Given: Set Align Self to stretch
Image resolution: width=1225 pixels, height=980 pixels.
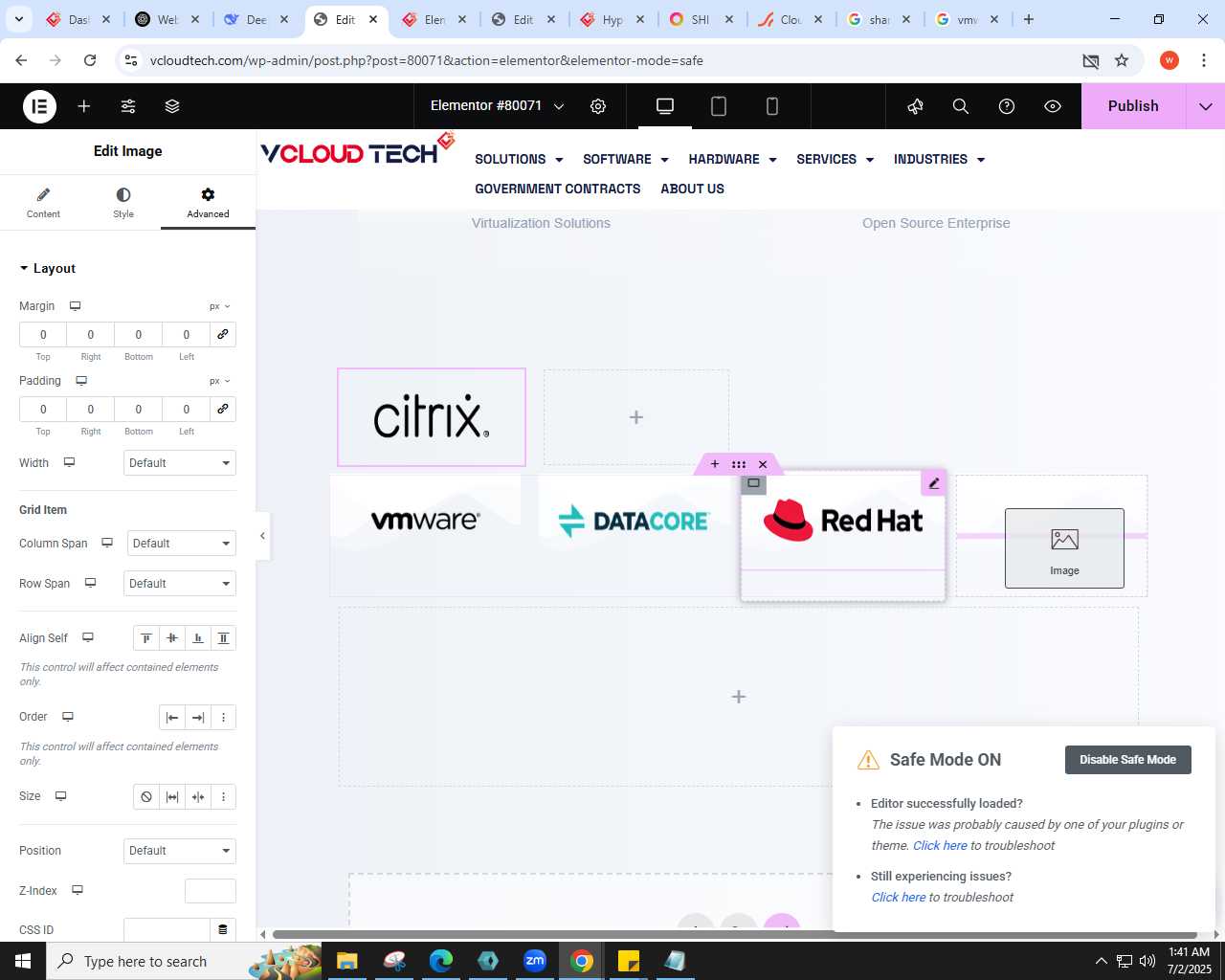Looking at the screenshot, I should [223, 638].
